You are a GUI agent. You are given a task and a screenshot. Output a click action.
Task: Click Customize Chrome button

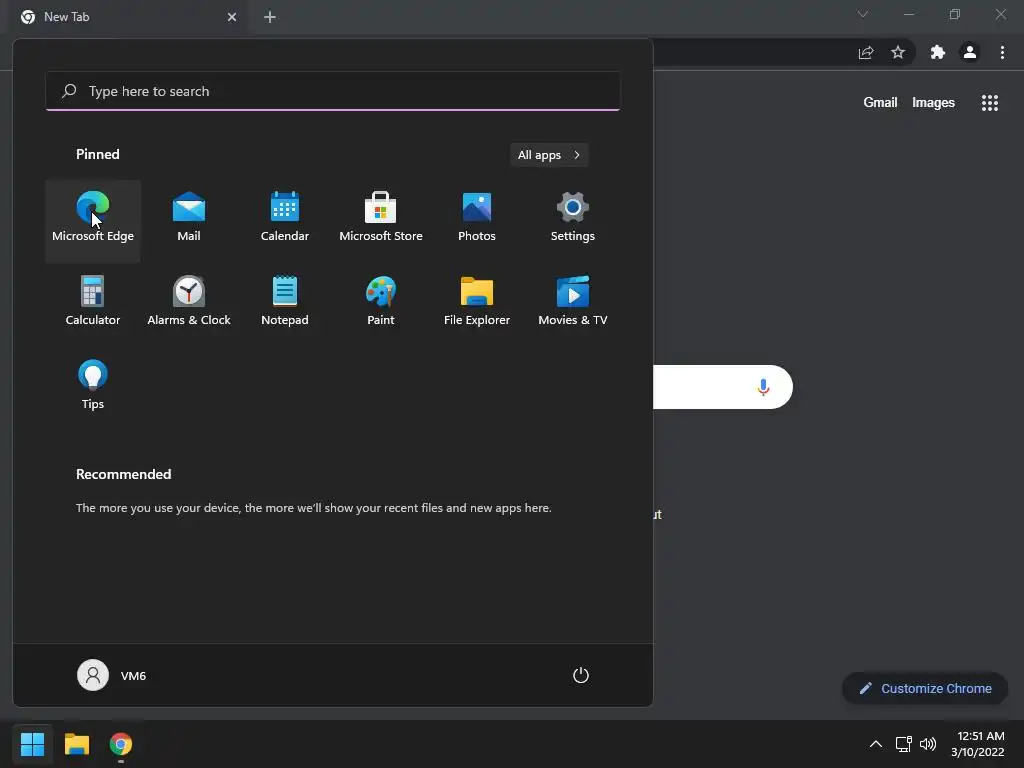925,688
